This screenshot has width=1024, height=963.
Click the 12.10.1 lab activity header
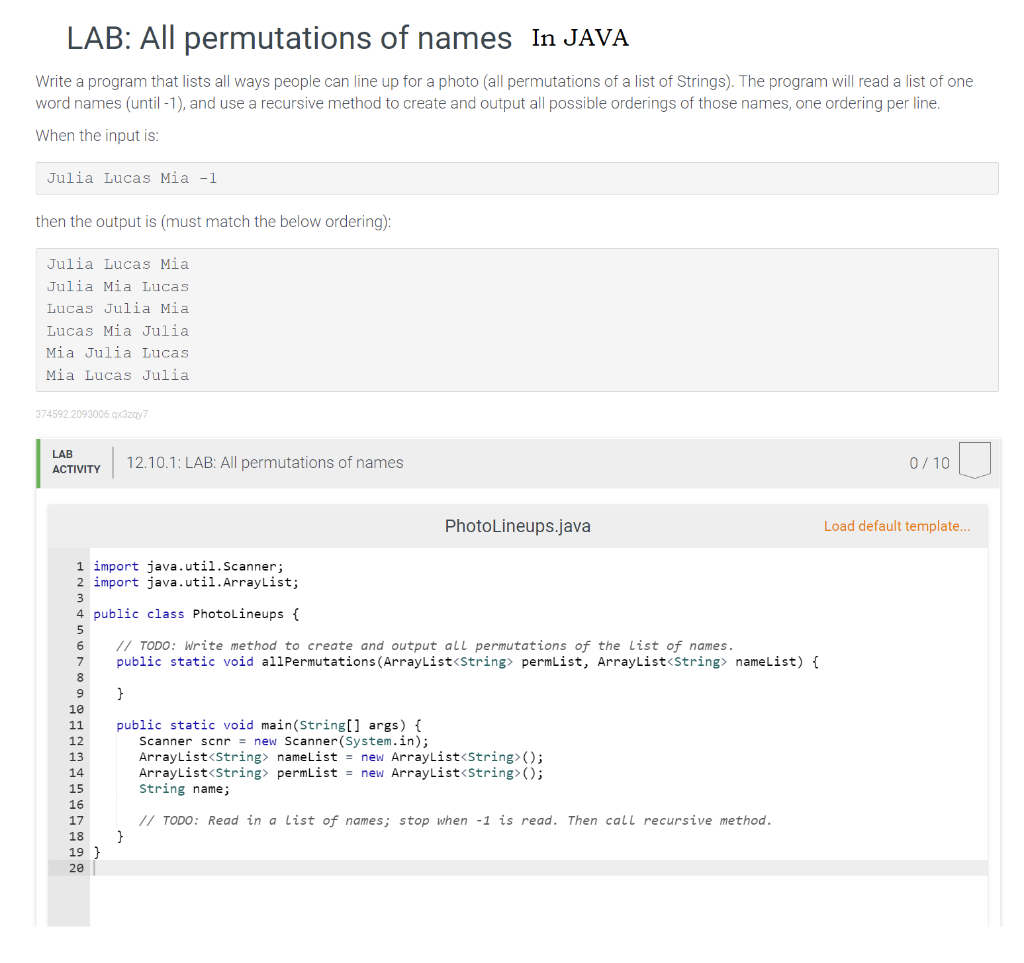[x=265, y=462]
